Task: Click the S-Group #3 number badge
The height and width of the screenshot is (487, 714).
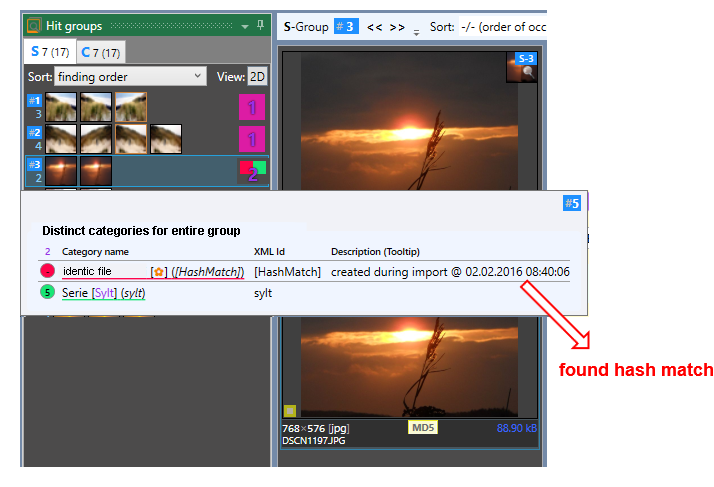Action: click(346, 26)
